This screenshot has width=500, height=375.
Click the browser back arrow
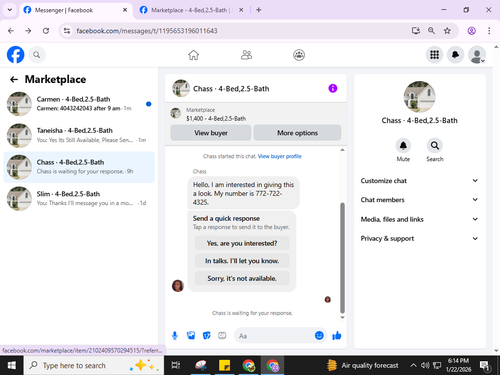click(x=11, y=31)
